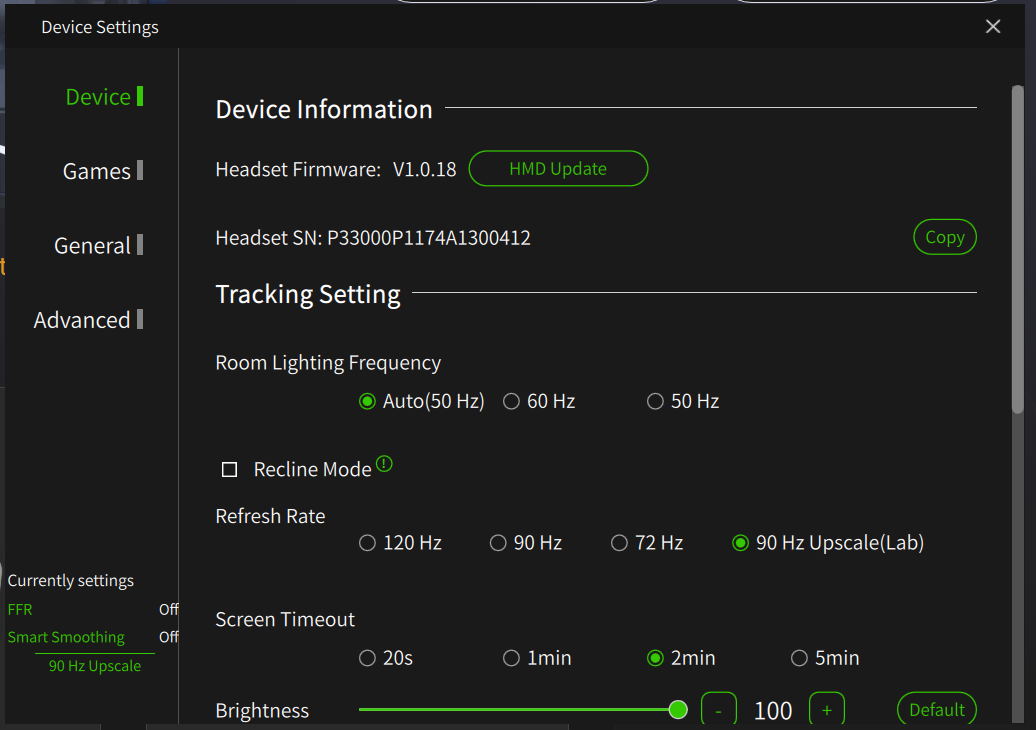Select 90 Hz Upscale(Lab) option
This screenshot has height=730, width=1036.
tap(741, 543)
